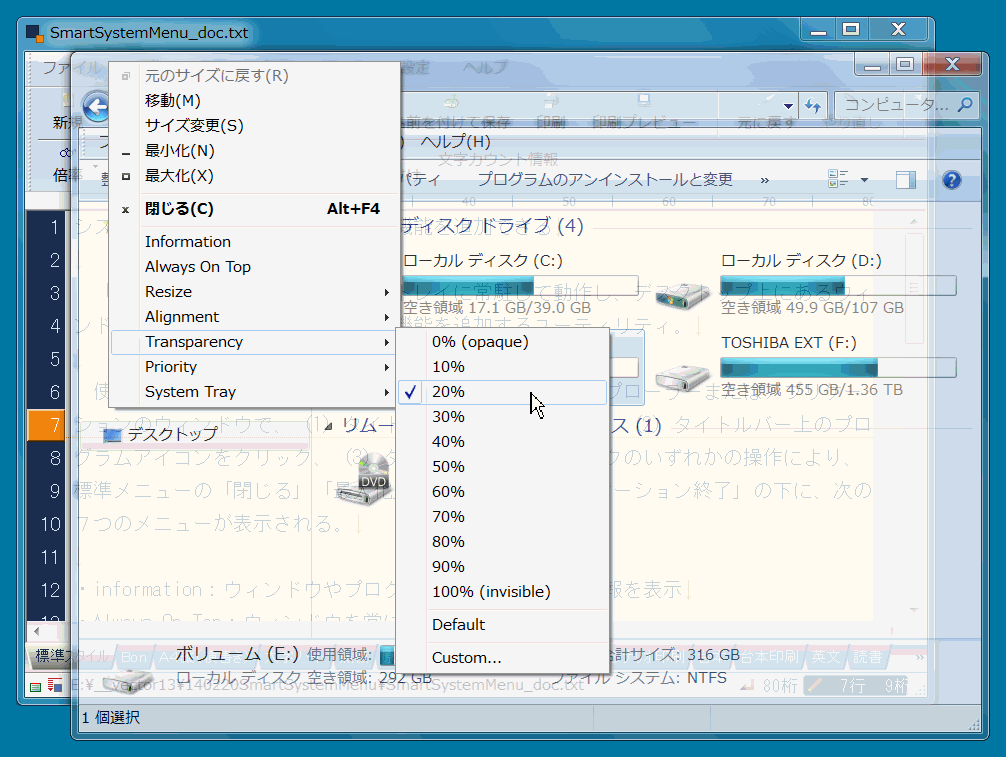
Task: Choose 0% (opaque) transparency
Action: [x=502, y=341]
